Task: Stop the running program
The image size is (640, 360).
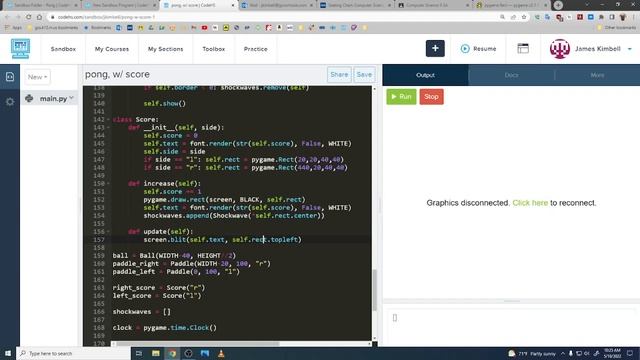Action: coord(431,97)
